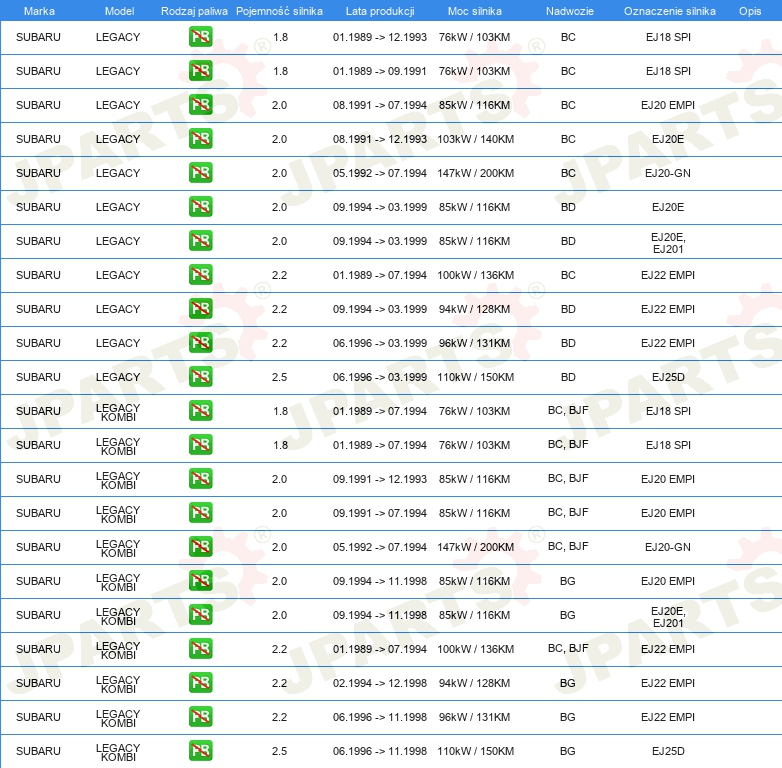Click fuel icon in Kombi 09.1991 -> 12.1993 row
Screen dimensions: 782x768
click(200, 479)
